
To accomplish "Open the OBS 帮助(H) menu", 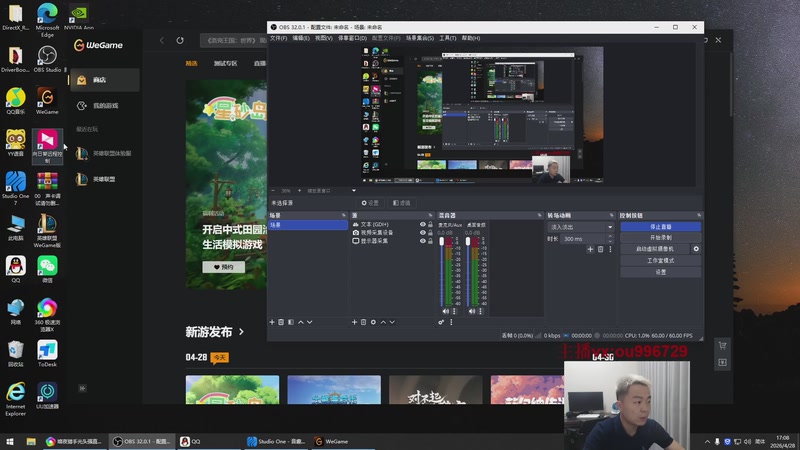I will tap(471, 38).
